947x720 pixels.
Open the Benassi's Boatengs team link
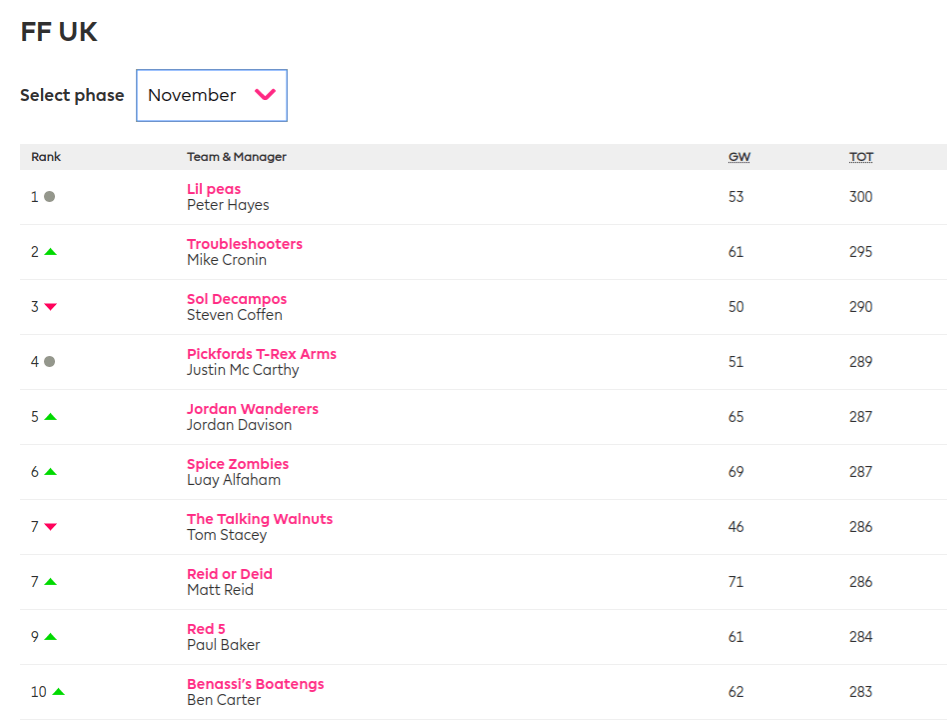coord(255,684)
